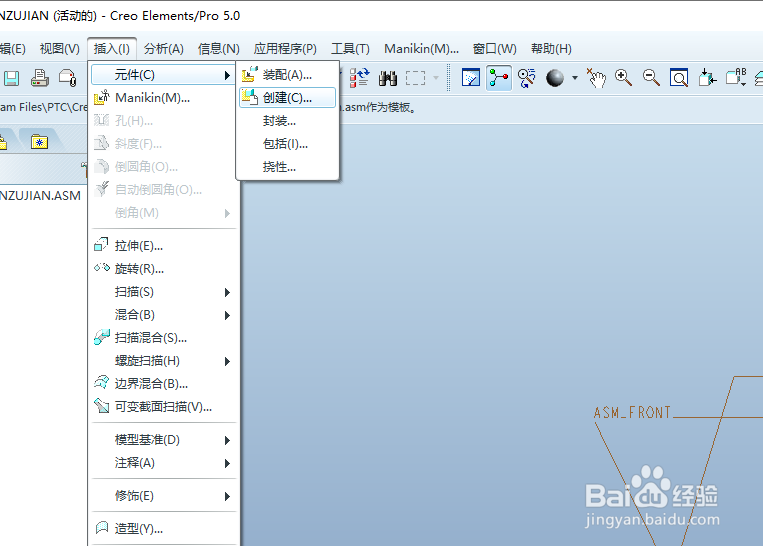Close the open 插入(I) menu
The height and width of the screenshot is (546, 763).
pos(112,49)
